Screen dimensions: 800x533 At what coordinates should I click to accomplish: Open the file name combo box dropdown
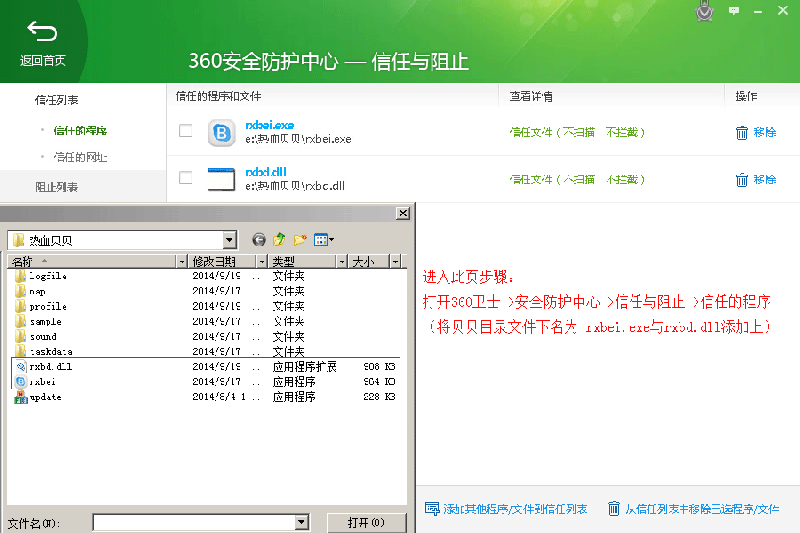pos(301,522)
